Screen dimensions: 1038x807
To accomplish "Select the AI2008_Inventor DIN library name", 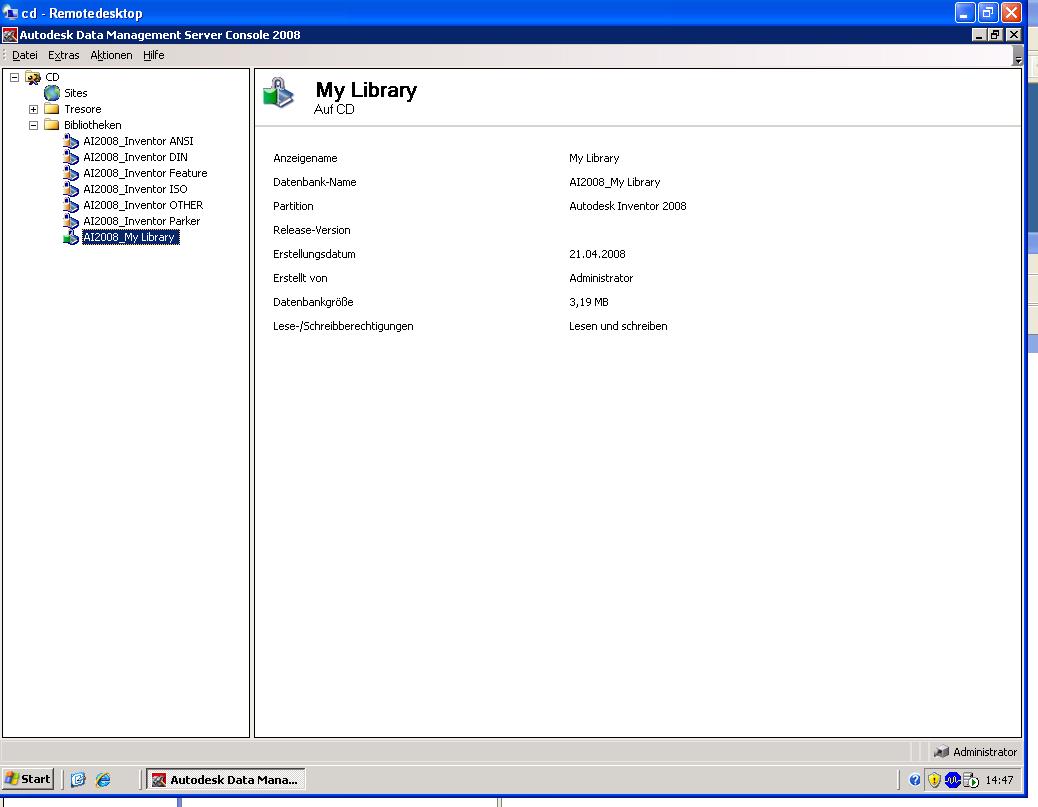I will click(136, 157).
